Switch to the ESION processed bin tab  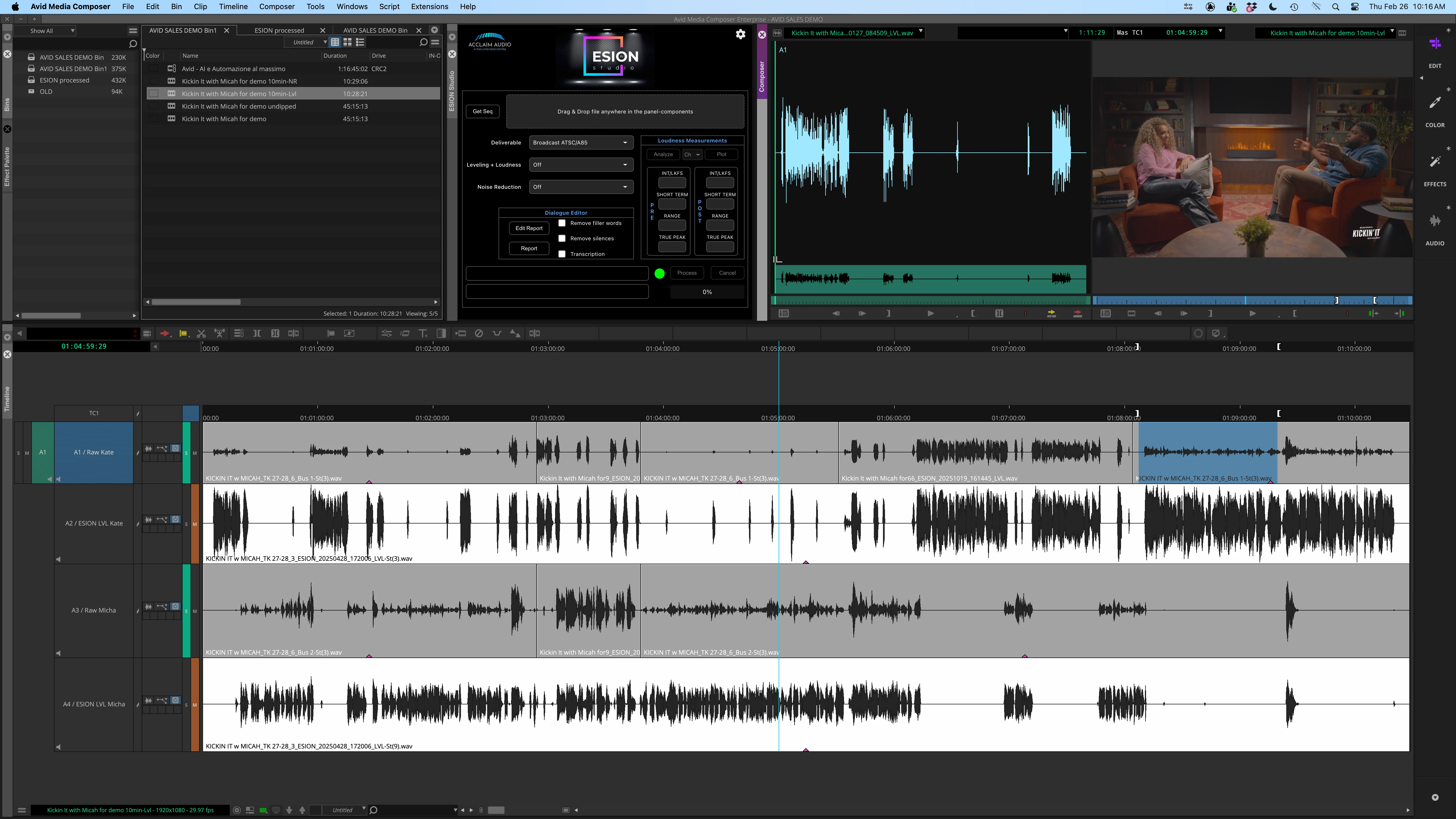tap(279, 30)
